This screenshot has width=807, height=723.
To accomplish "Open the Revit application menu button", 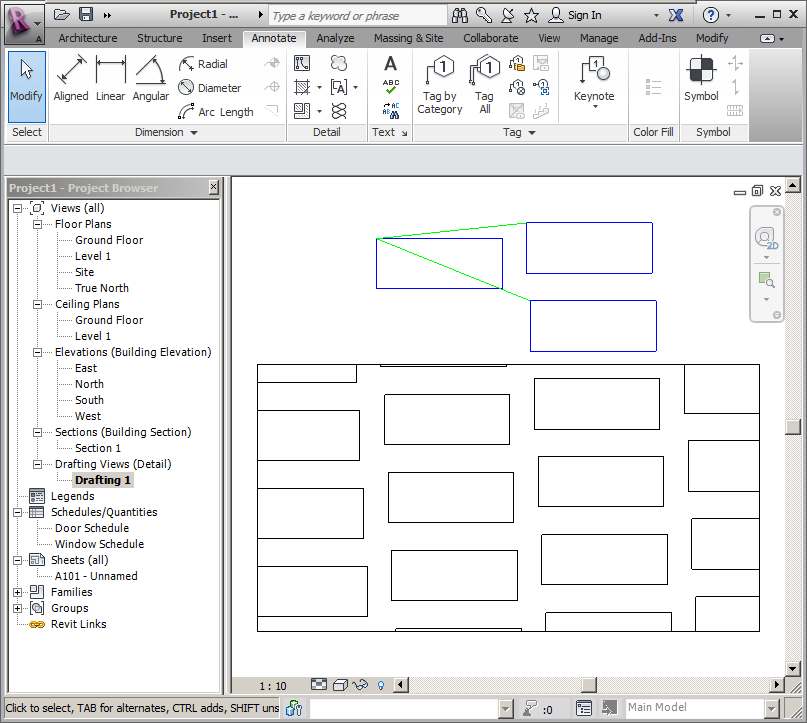I will click(24, 24).
